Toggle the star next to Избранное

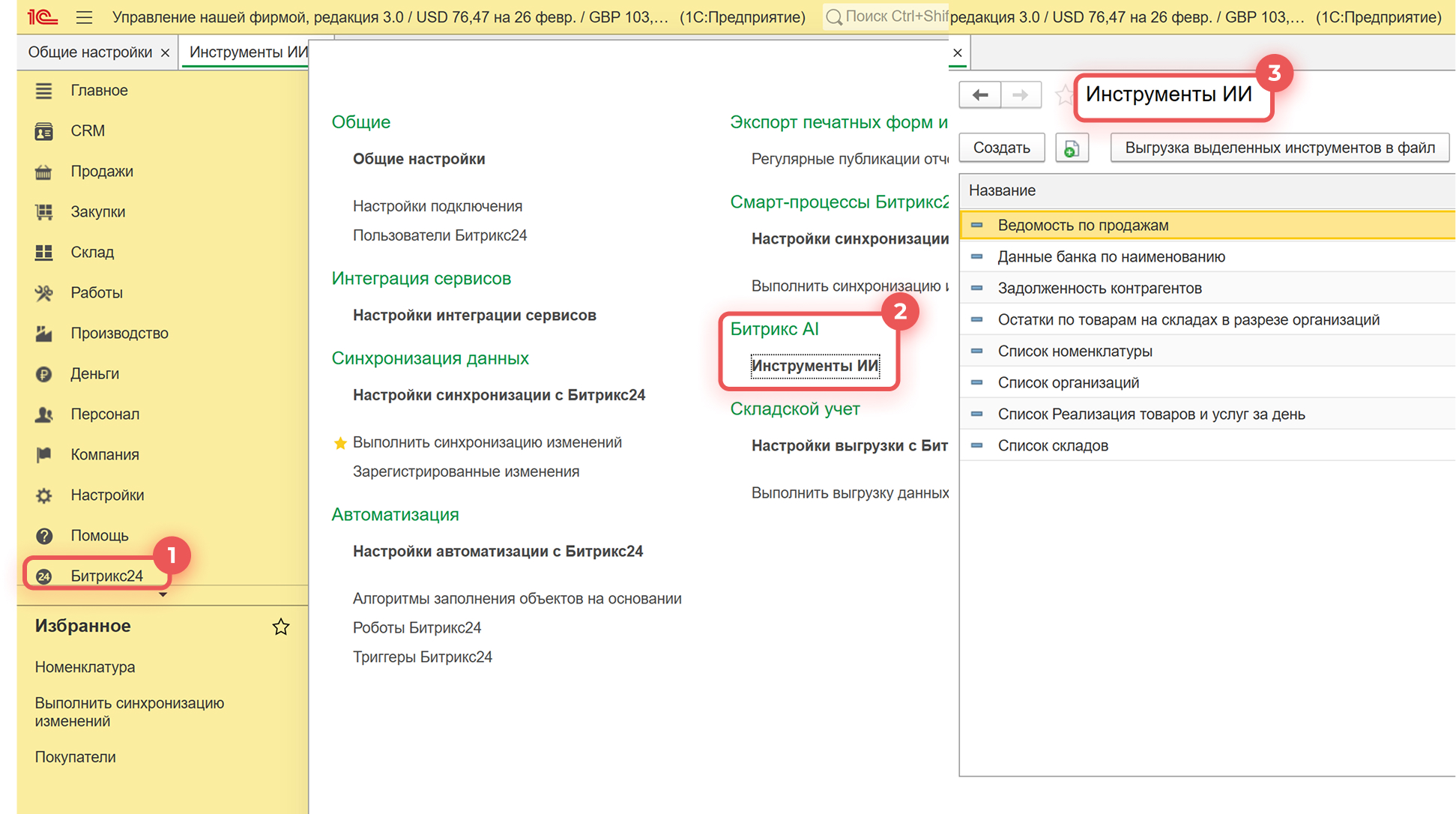(x=281, y=627)
